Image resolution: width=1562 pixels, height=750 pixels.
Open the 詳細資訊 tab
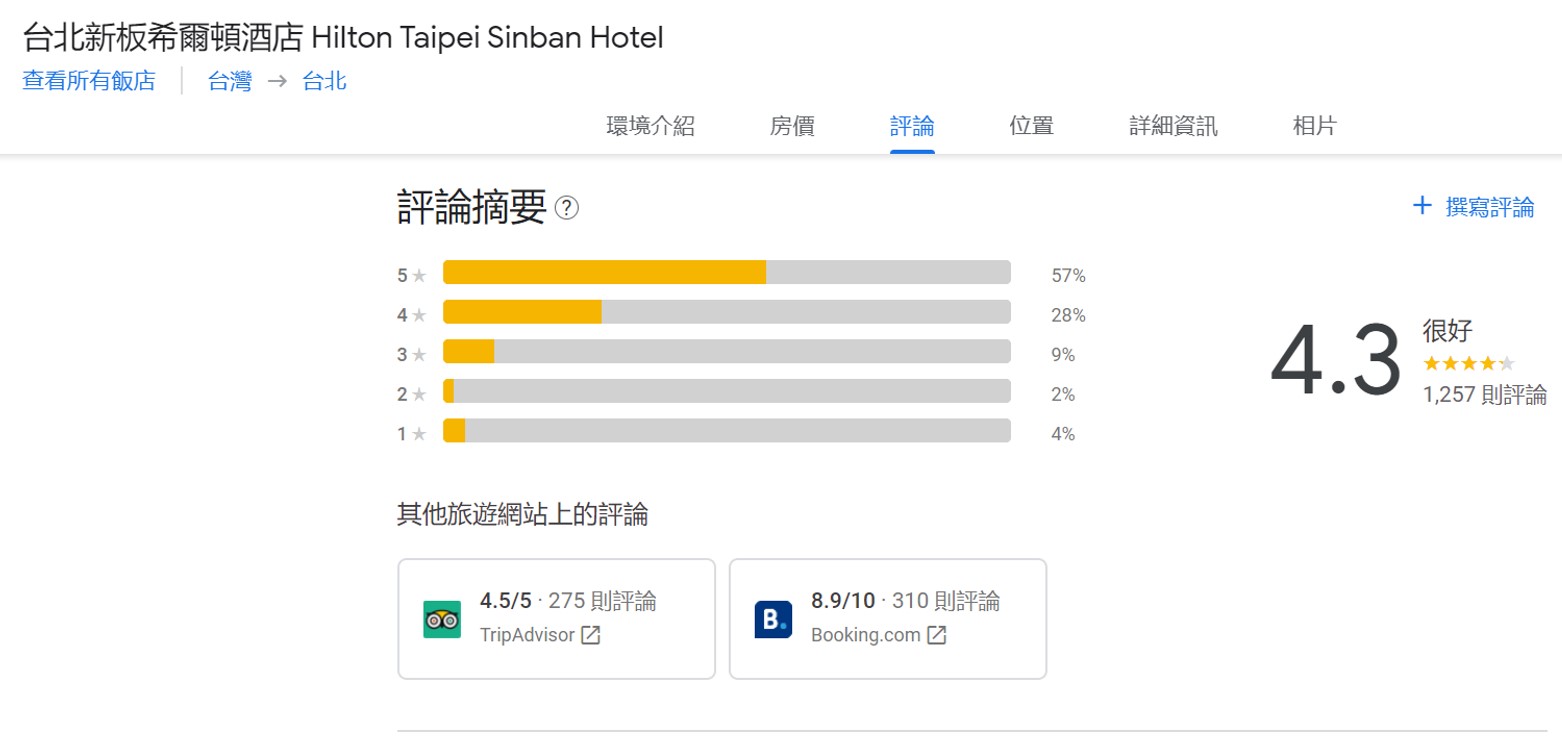click(x=1173, y=126)
